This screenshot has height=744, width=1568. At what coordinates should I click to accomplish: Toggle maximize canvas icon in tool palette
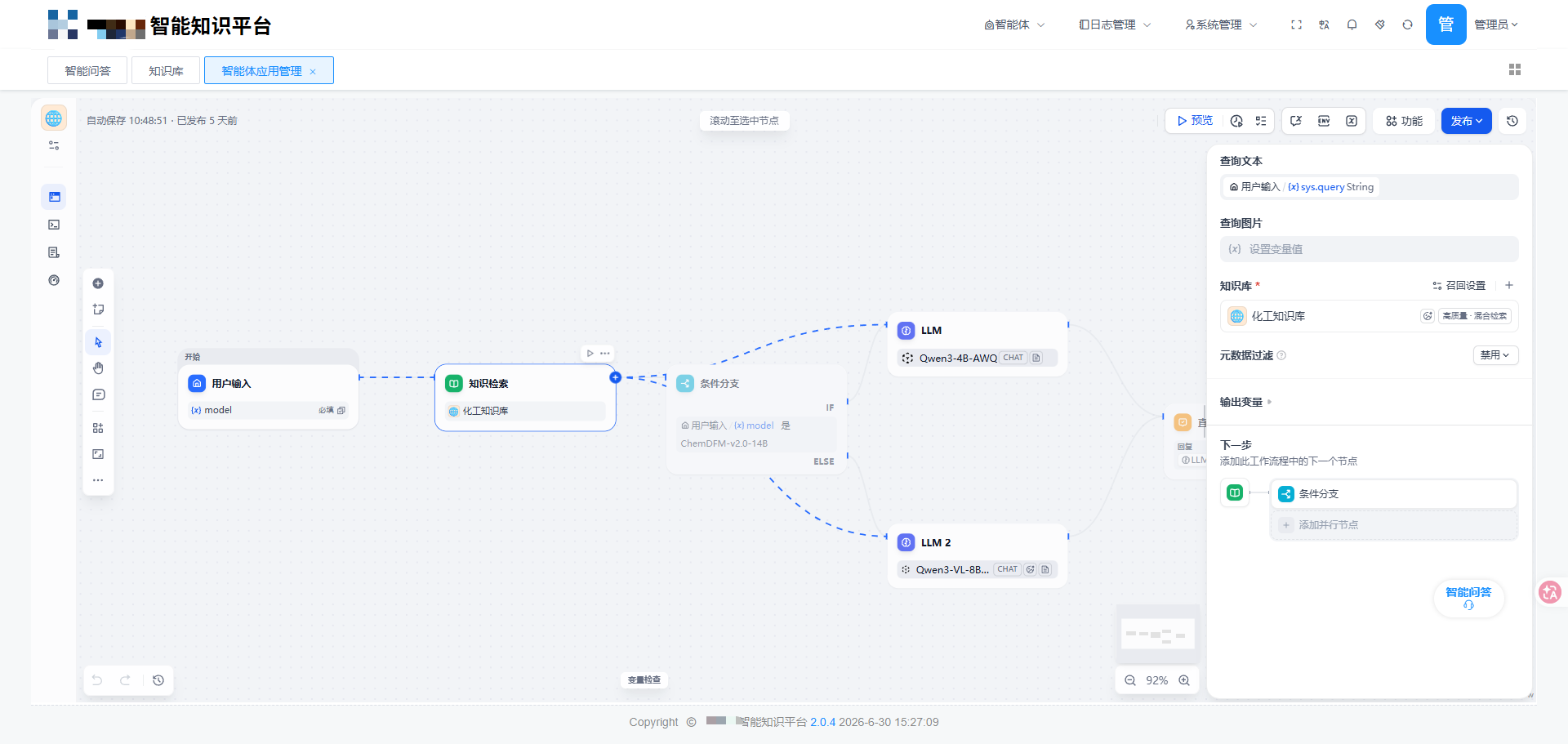click(x=98, y=454)
